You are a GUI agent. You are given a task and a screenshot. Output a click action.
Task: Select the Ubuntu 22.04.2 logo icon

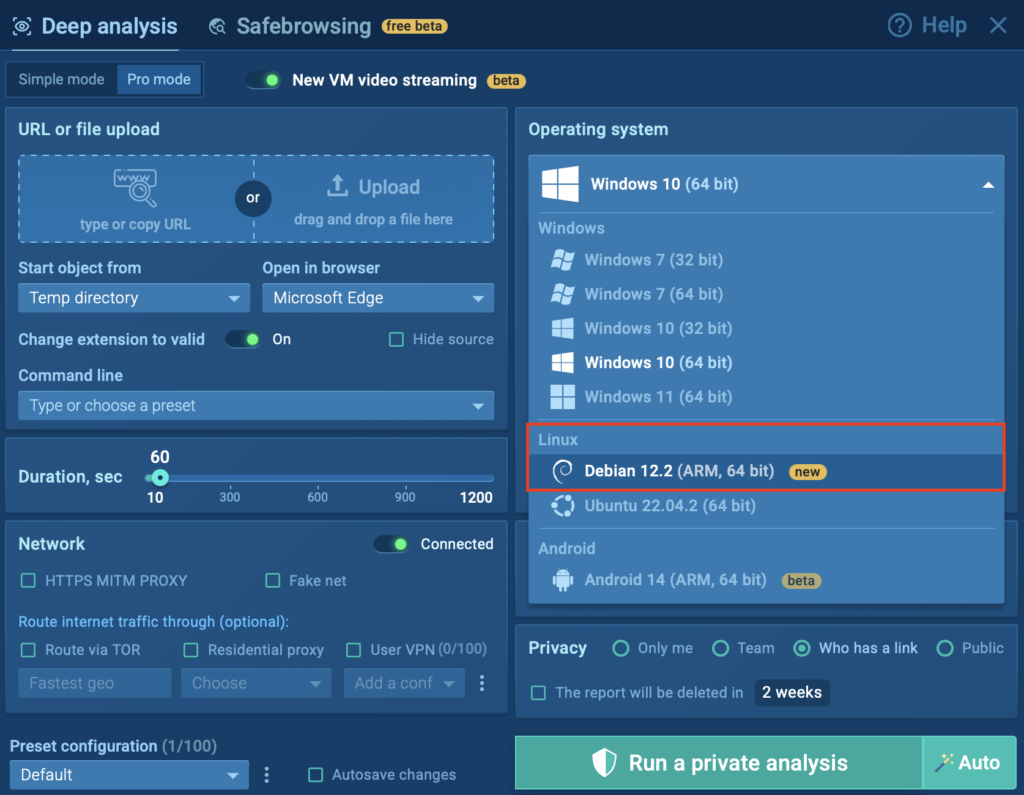pyautogui.click(x=563, y=506)
